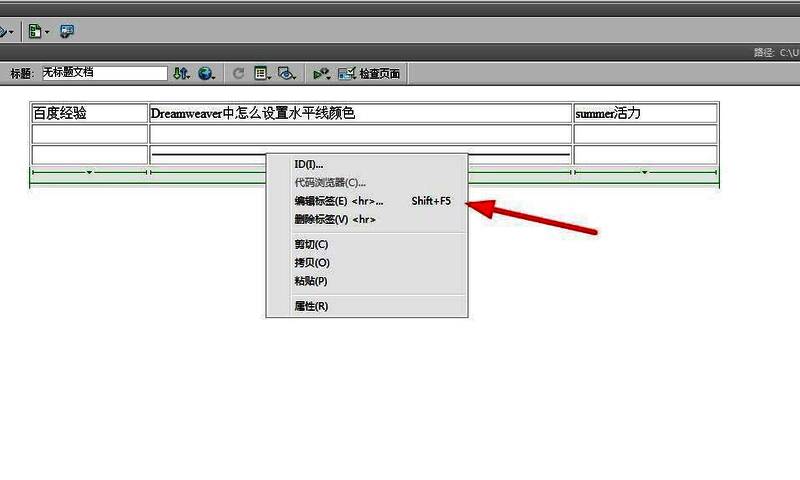Viewport: 800px width, 480px height.
Task: Select 编辑标签(E) <hr> menu entry
Action: click(x=338, y=201)
